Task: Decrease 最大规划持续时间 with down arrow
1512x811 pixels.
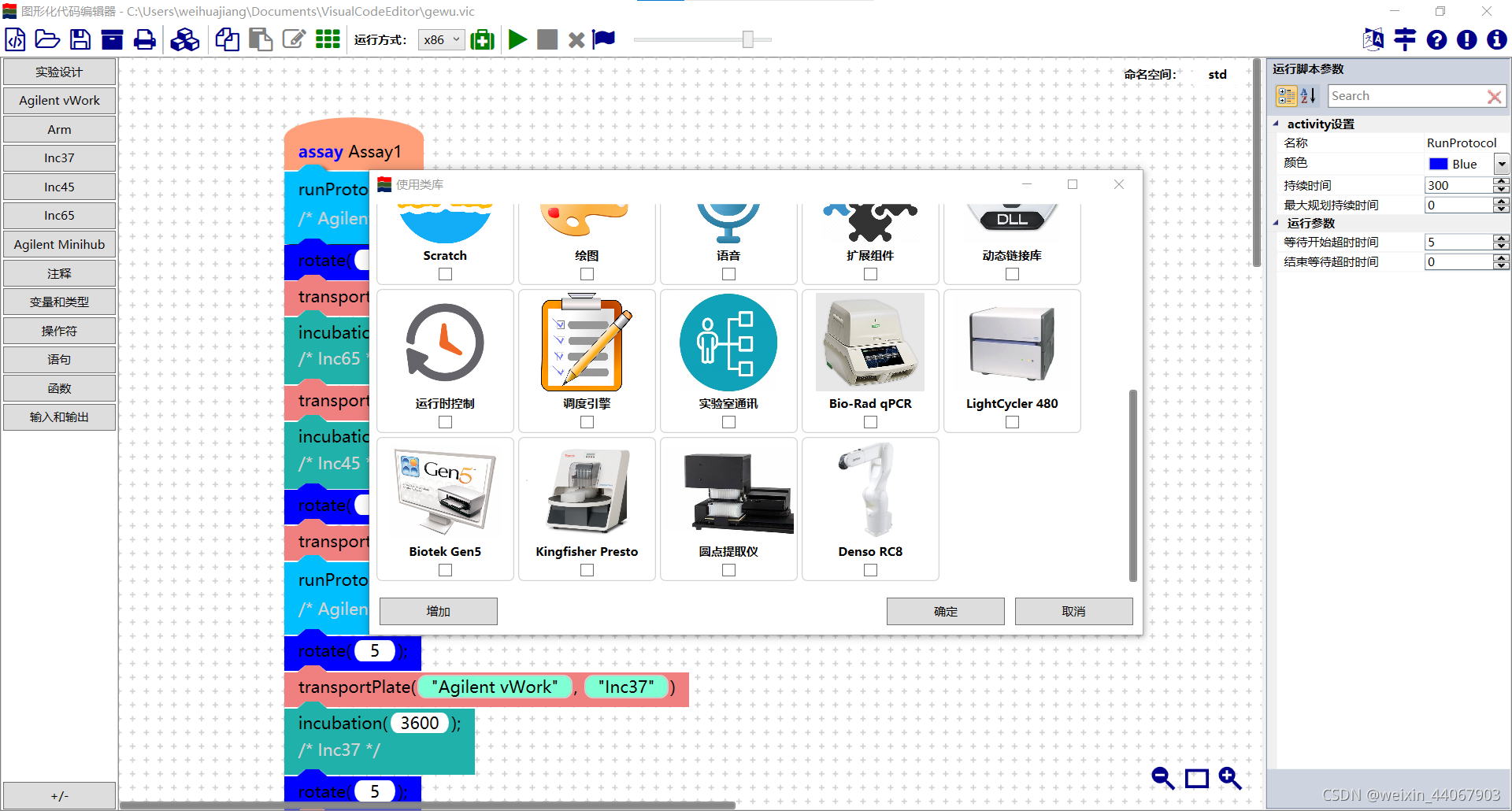Action: point(1502,209)
